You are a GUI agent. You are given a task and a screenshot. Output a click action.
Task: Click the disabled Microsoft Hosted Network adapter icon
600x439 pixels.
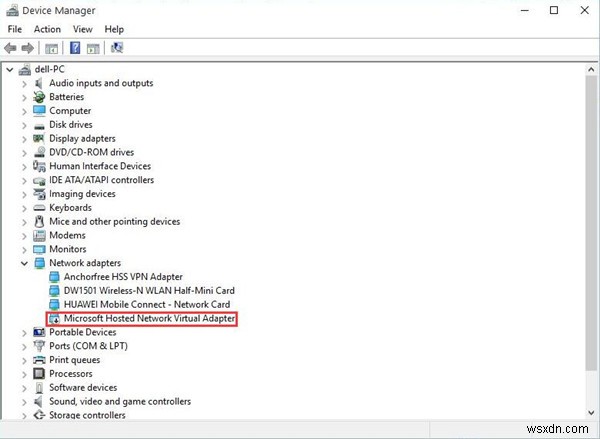[54, 318]
